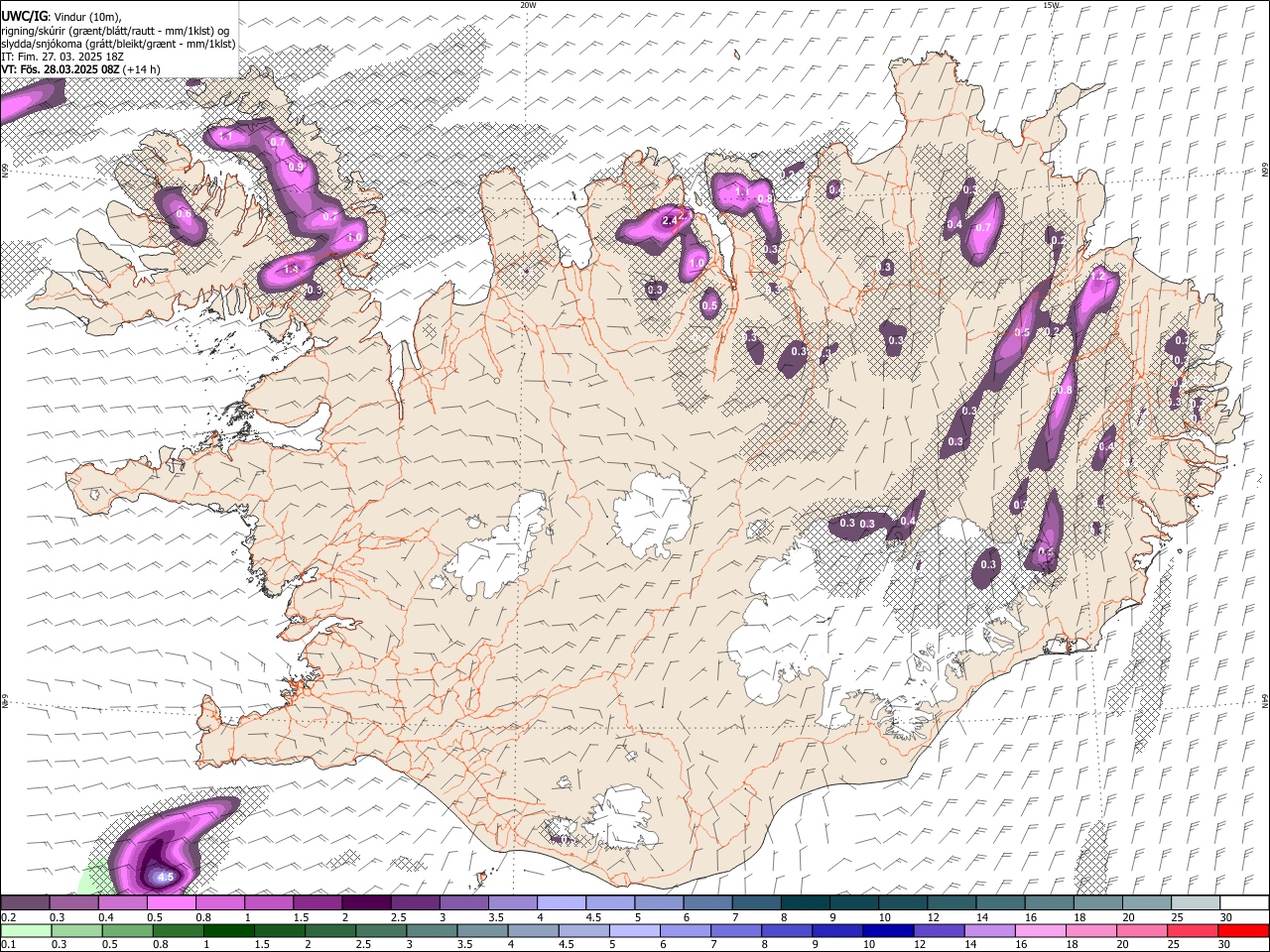Select the 'VT: Fös. 28.03.2025 08Z' valid time
1270x952 pixels.
61,69
